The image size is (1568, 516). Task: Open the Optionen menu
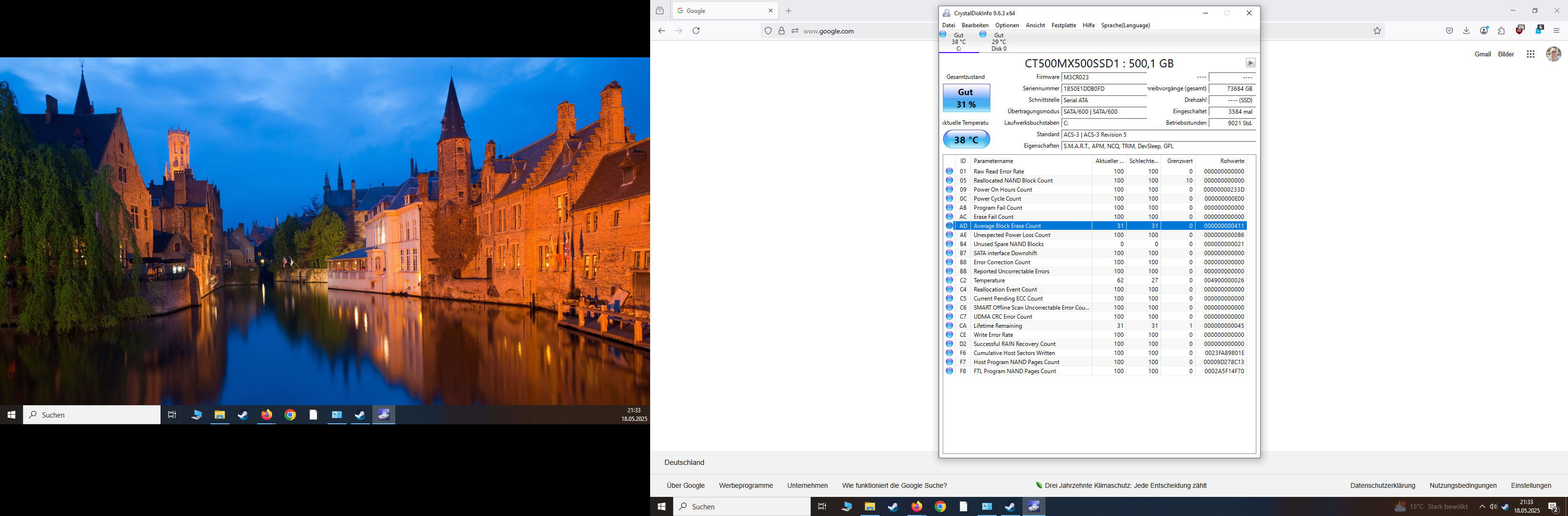coord(1007,25)
